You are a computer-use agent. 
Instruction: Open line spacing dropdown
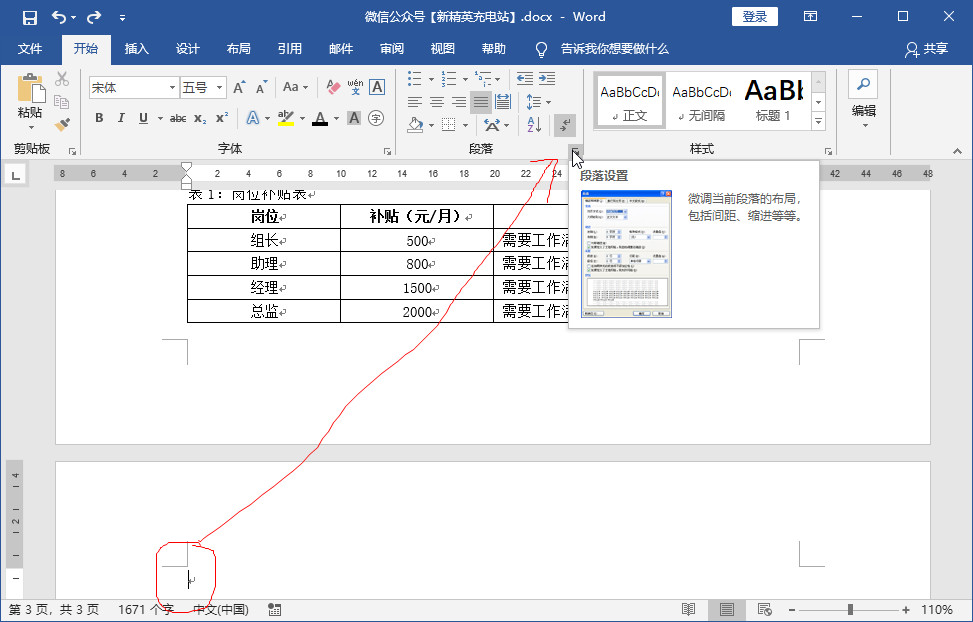coord(538,102)
